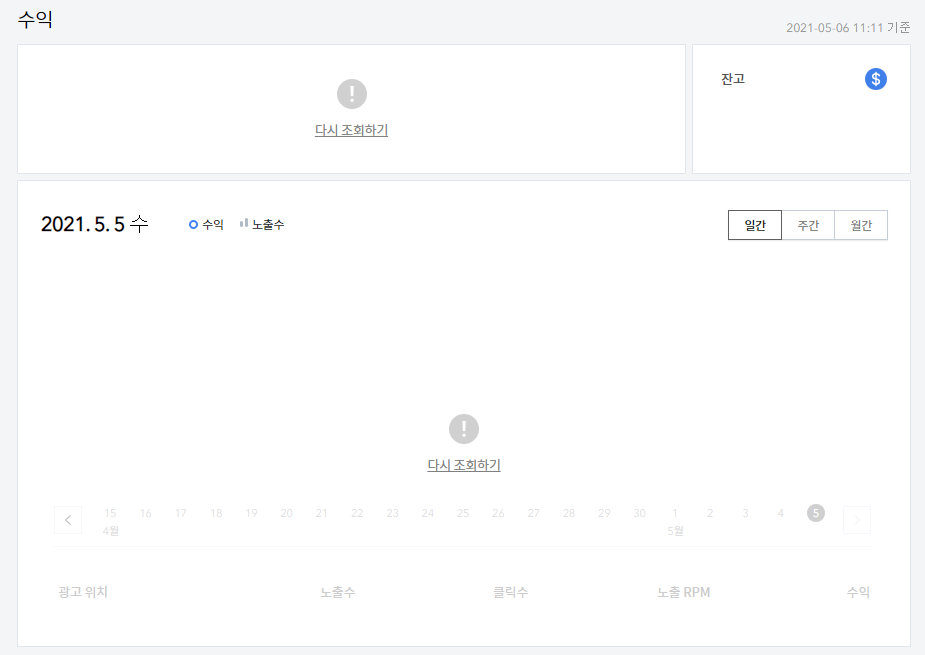The image size is (925, 655).
Task: Select date 25 in the date strip
Action: pos(463,513)
